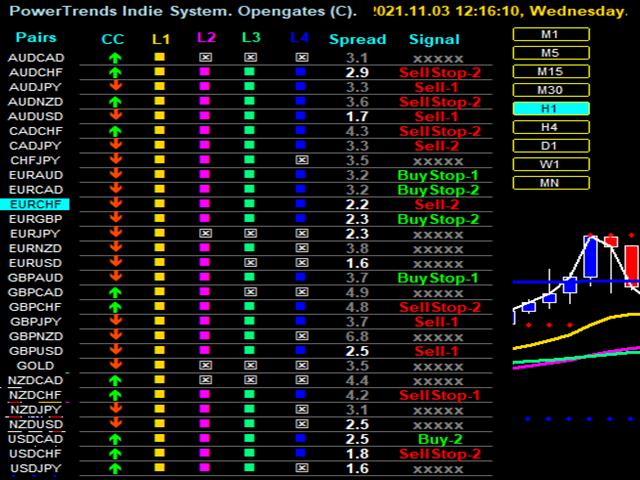The height and width of the screenshot is (480, 640).
Task: Click the green up arrow for AUDNZD
Action: point(116,102)
